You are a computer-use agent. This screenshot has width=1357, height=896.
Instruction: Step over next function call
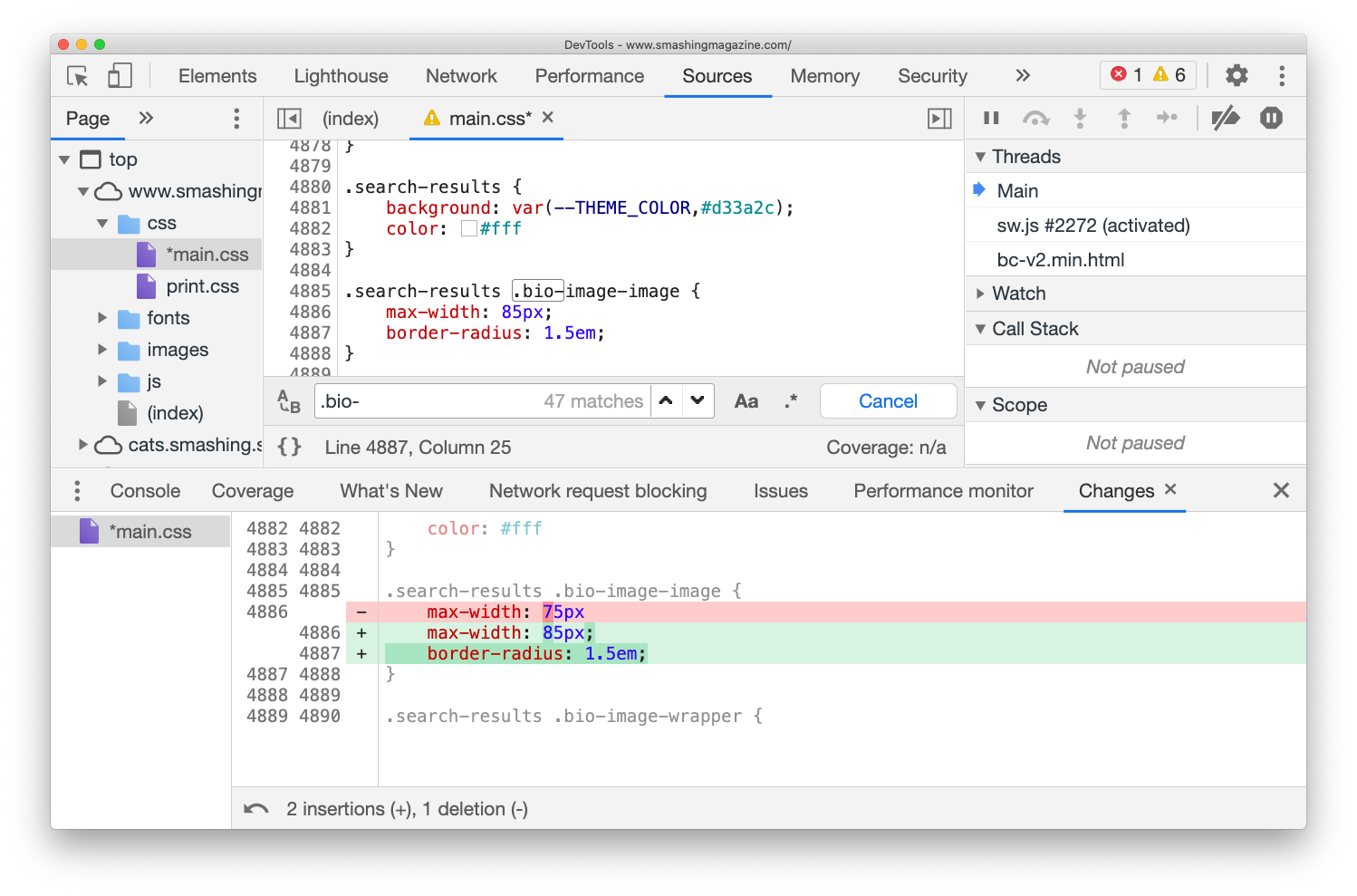click(x=1035, y=118)
